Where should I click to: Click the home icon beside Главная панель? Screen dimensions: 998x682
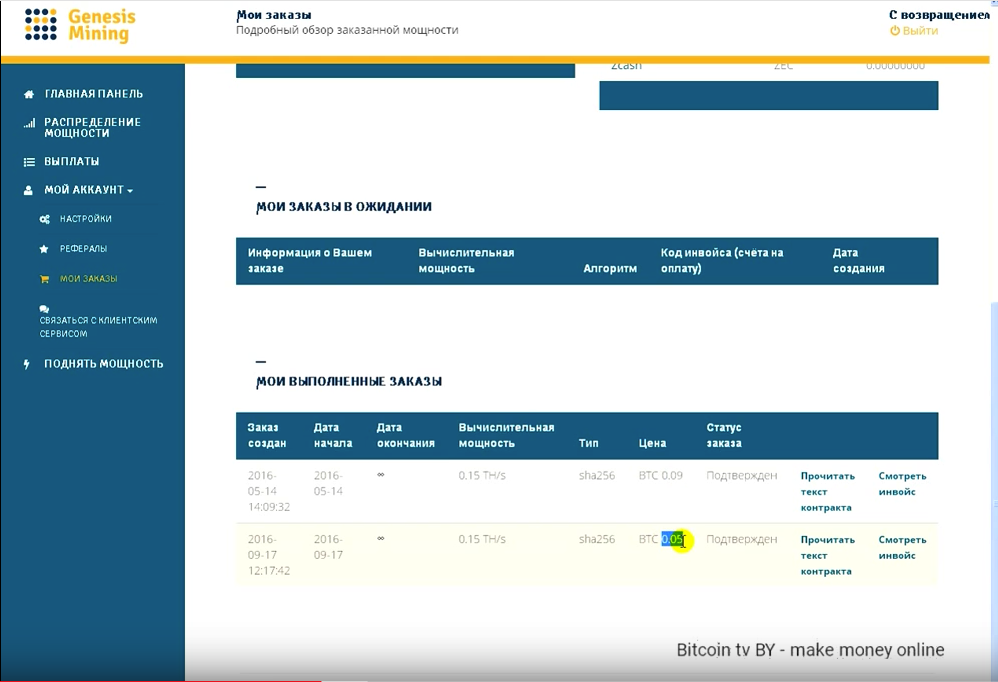tap(29, 94)
